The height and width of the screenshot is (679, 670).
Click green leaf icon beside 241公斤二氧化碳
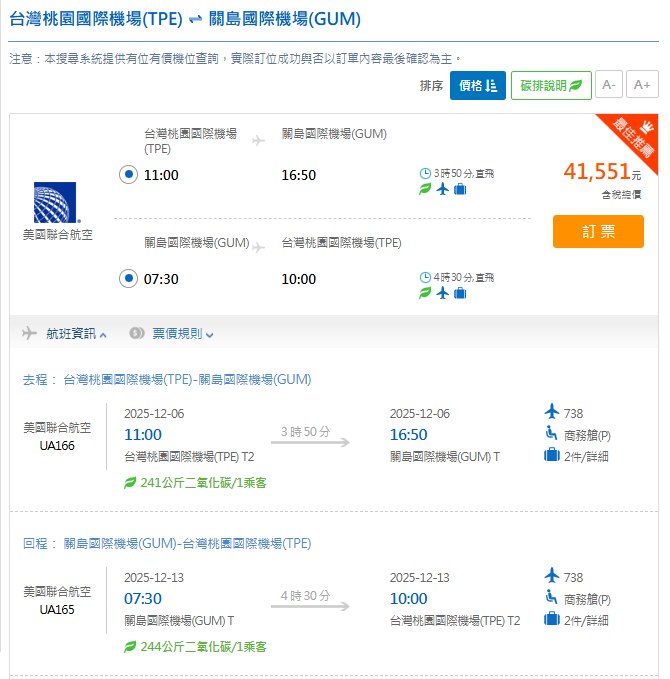click(x=130, y=482)
